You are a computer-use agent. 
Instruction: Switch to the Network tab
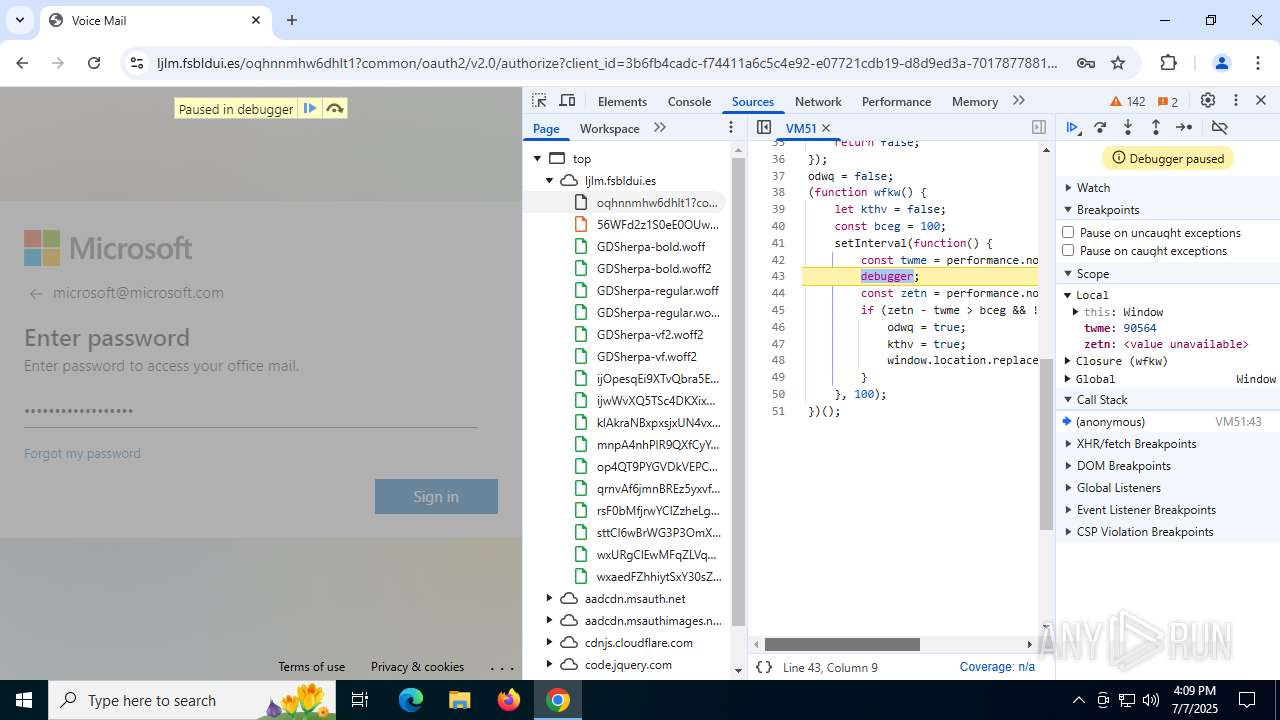point(818,101)
